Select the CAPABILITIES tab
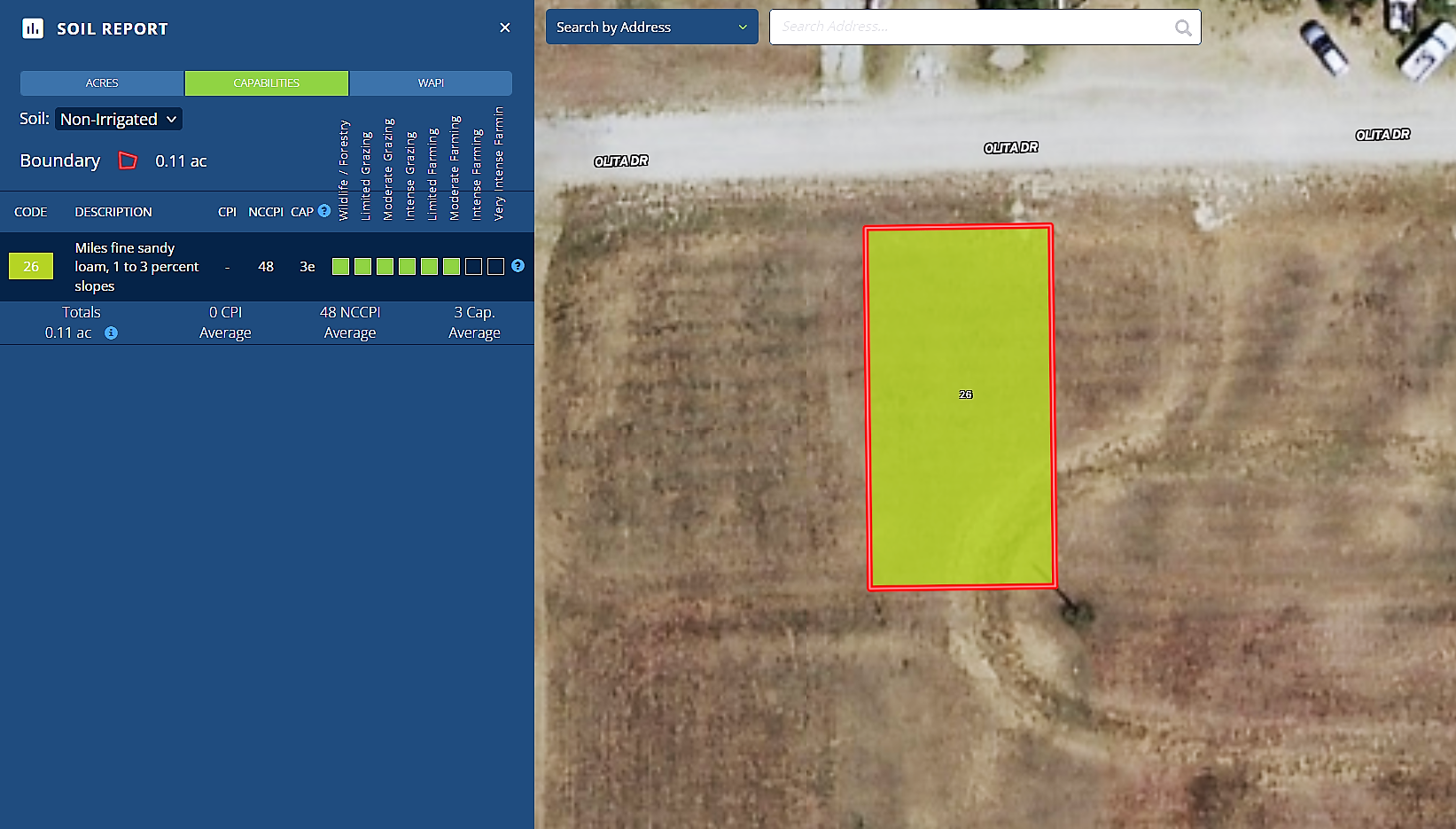The width and height of the screenshot is (1456, 829). tap(267, 82)
